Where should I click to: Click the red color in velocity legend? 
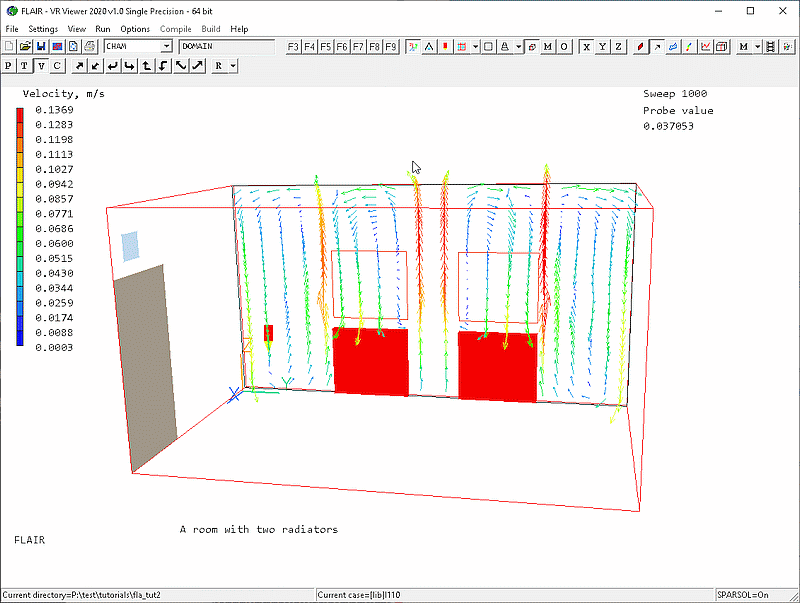click(x=21, y=112)
